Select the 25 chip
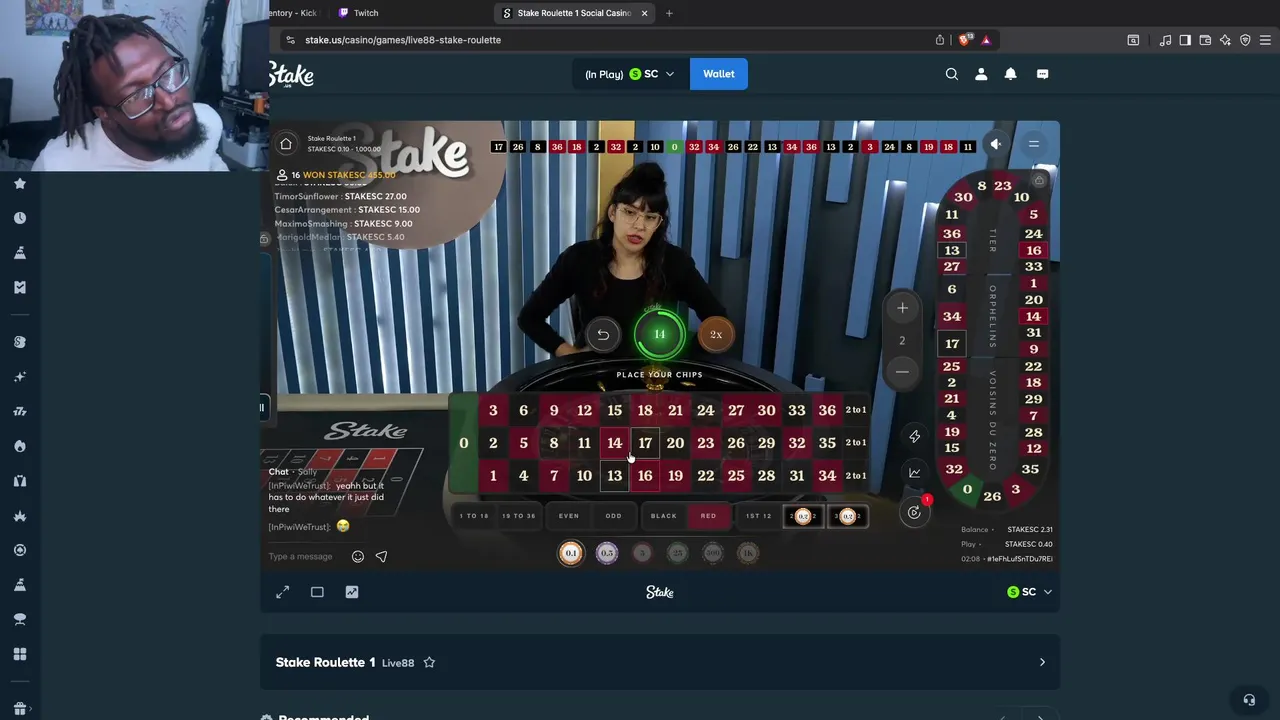The image size is (1280, 720). click(677, 553)
